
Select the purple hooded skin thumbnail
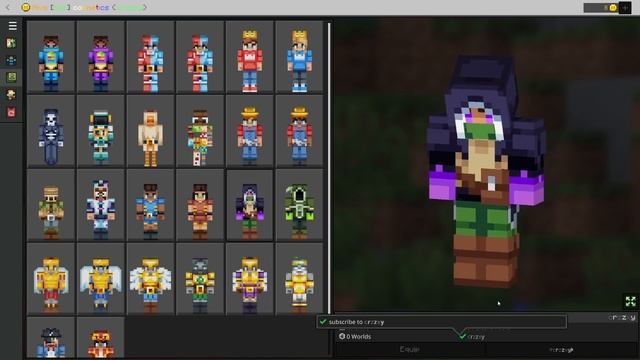point(250,205)
